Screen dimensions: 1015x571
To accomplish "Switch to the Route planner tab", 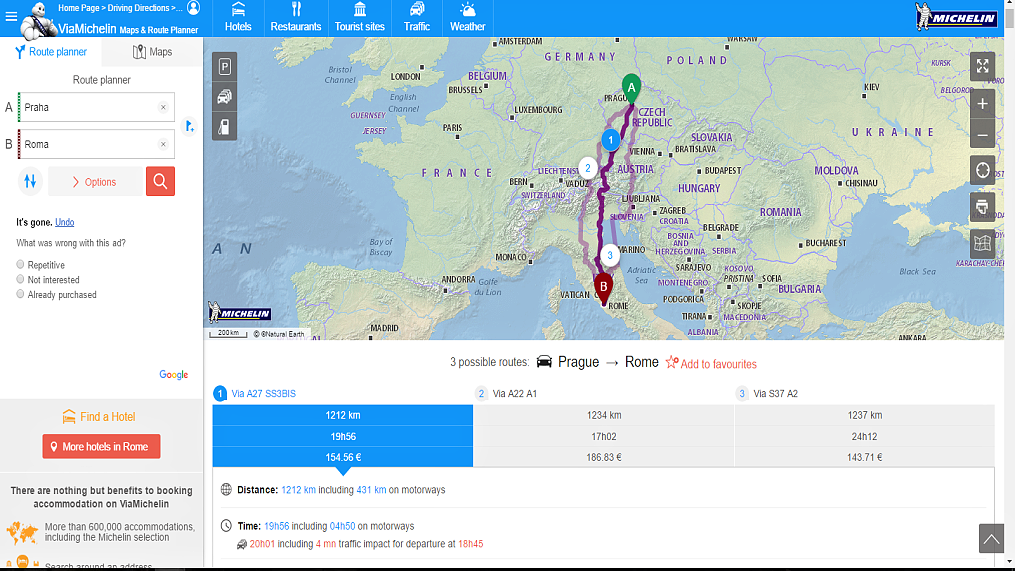I will click(50, 52).
